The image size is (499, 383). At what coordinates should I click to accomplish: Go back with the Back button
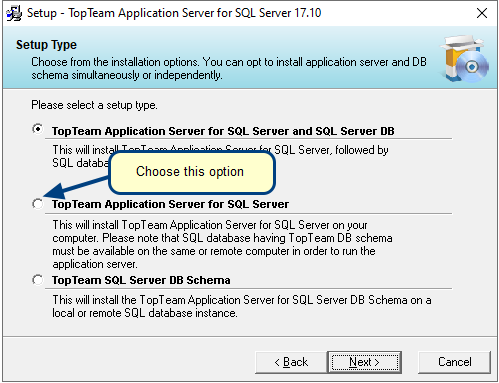(x=291, y=362)
